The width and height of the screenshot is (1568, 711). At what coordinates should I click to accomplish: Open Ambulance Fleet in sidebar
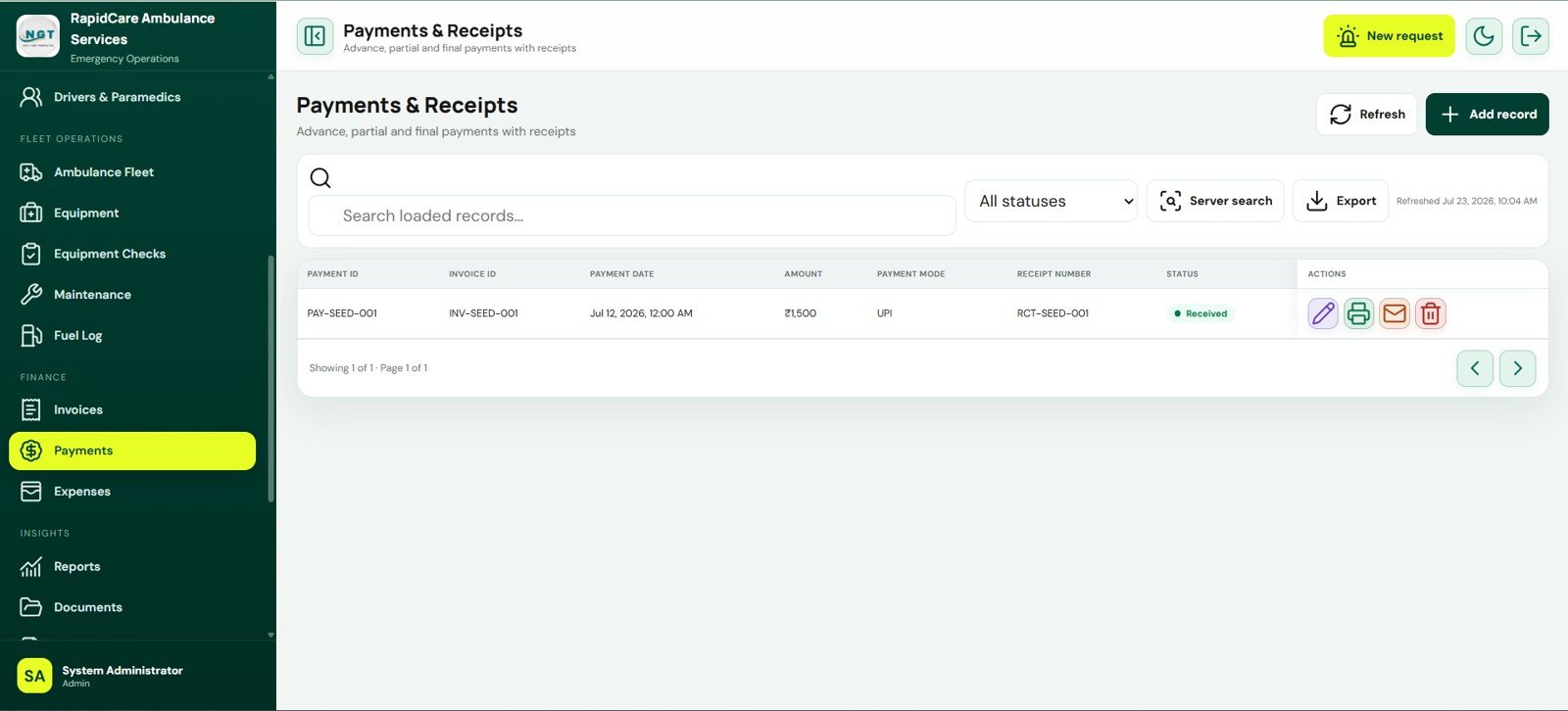click(x=132, y=172)
